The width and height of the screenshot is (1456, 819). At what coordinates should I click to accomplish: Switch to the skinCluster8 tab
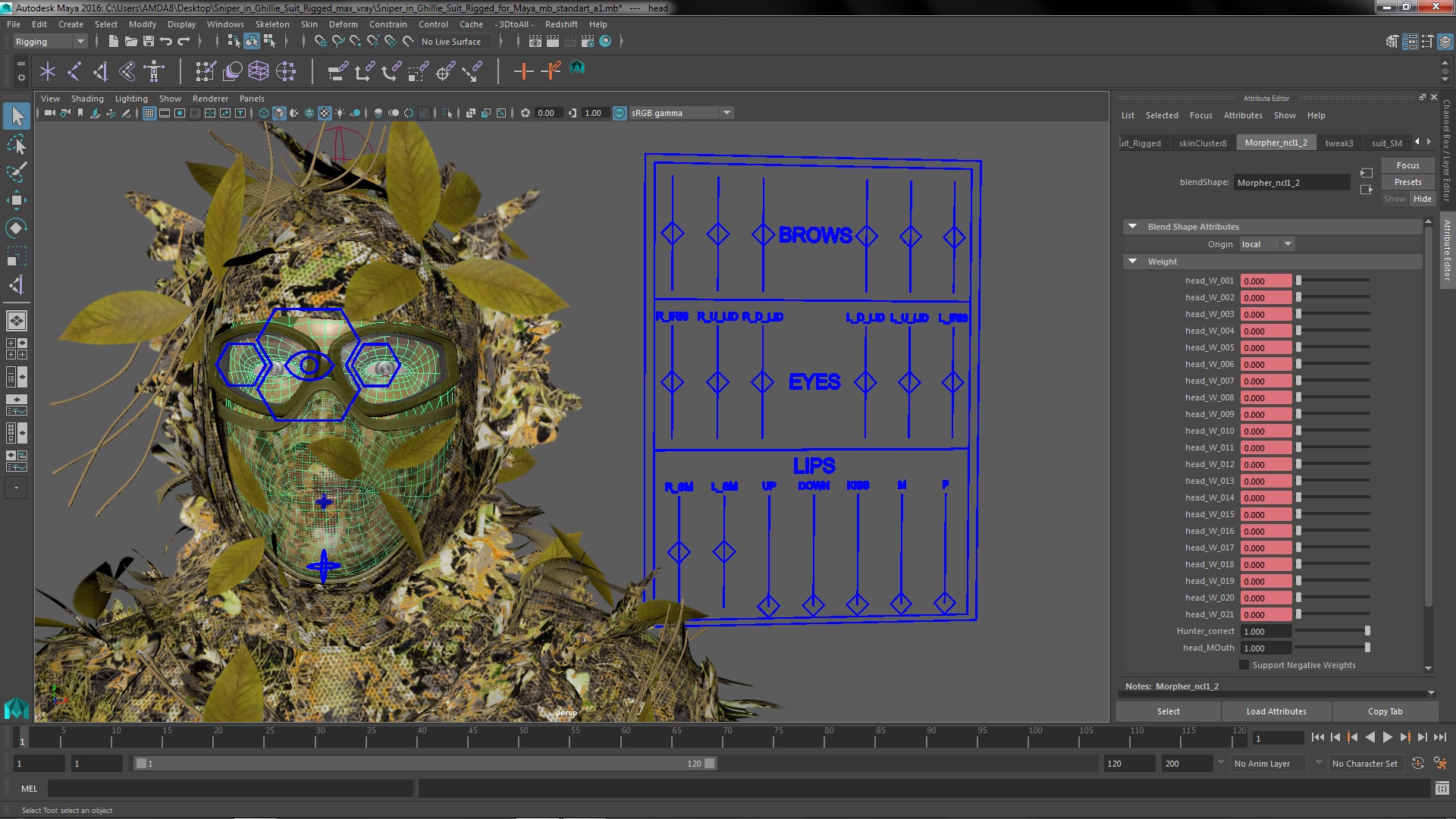[1202, 143]
